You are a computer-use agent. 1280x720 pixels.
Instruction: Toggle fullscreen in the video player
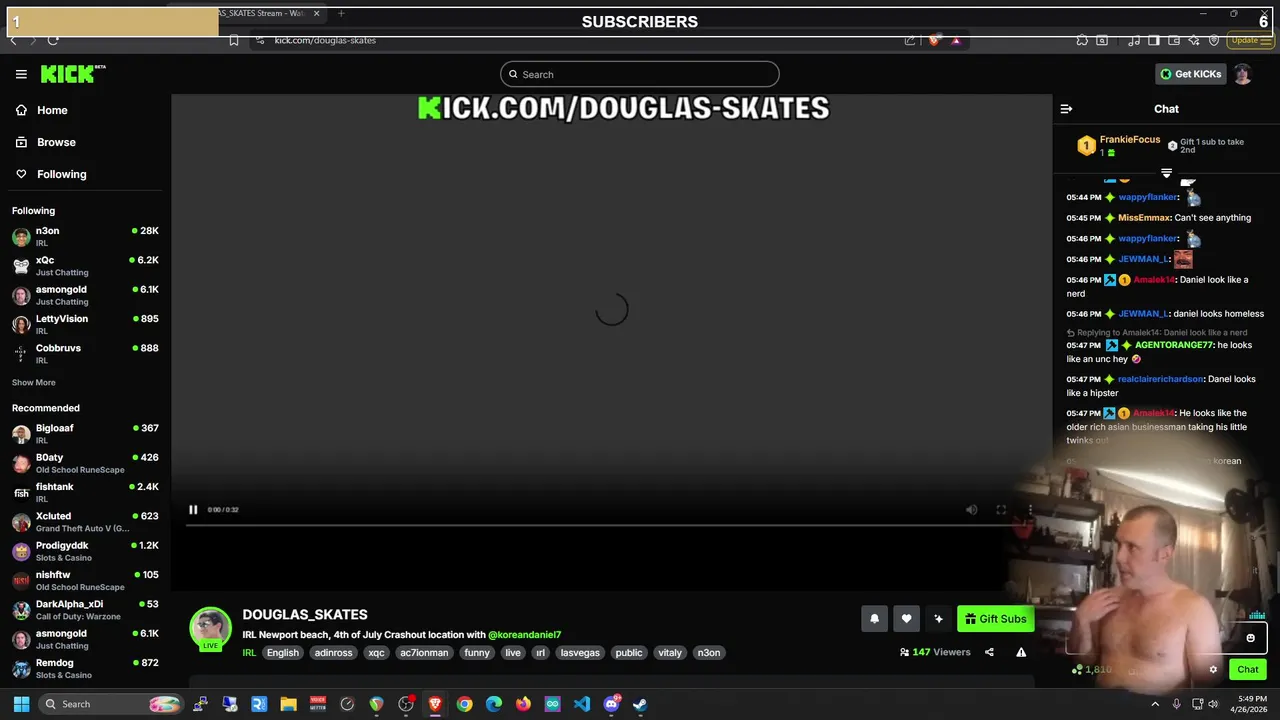(1001, 510)
